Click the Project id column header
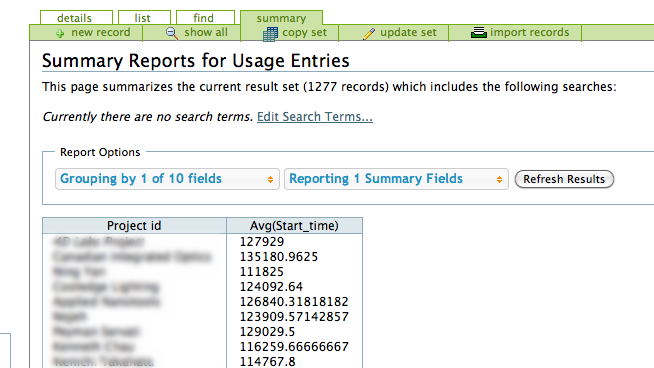The height and width of the screenshot is (368, 654). (134, 226)
